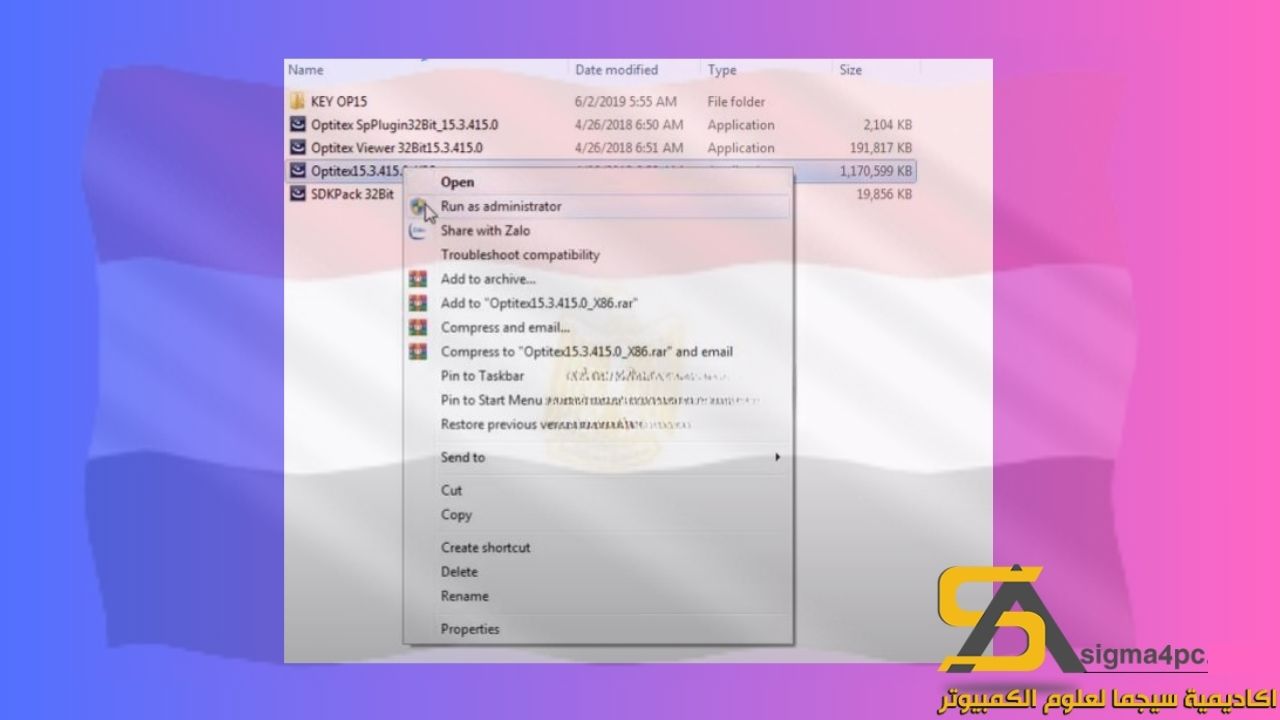Click WinRAR icon beside Compress to rar and email
This screenshot has width=1280, height=720.
(x=418, y=352)
